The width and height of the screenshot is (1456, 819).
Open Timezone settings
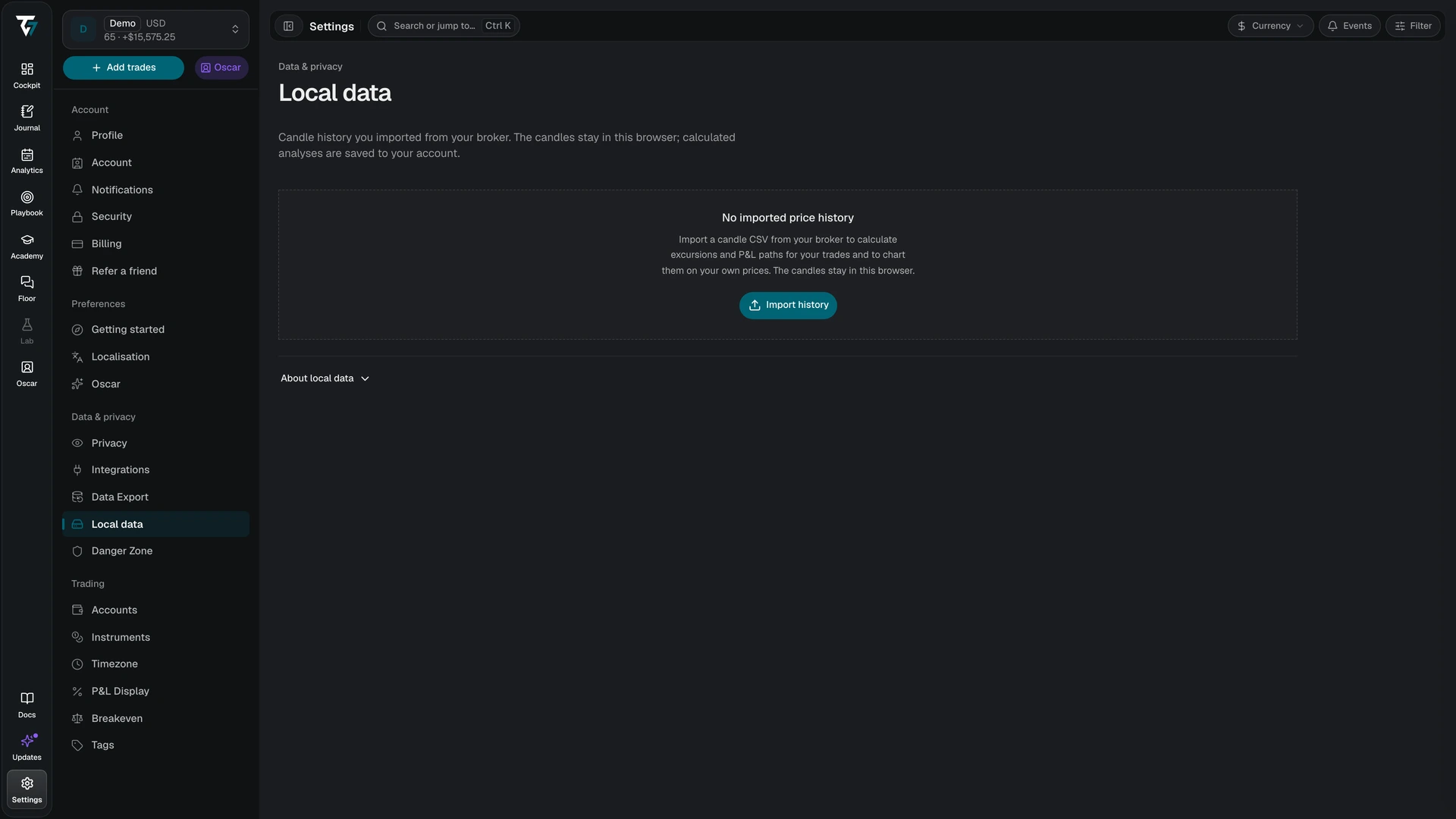(x=155, y=664)
